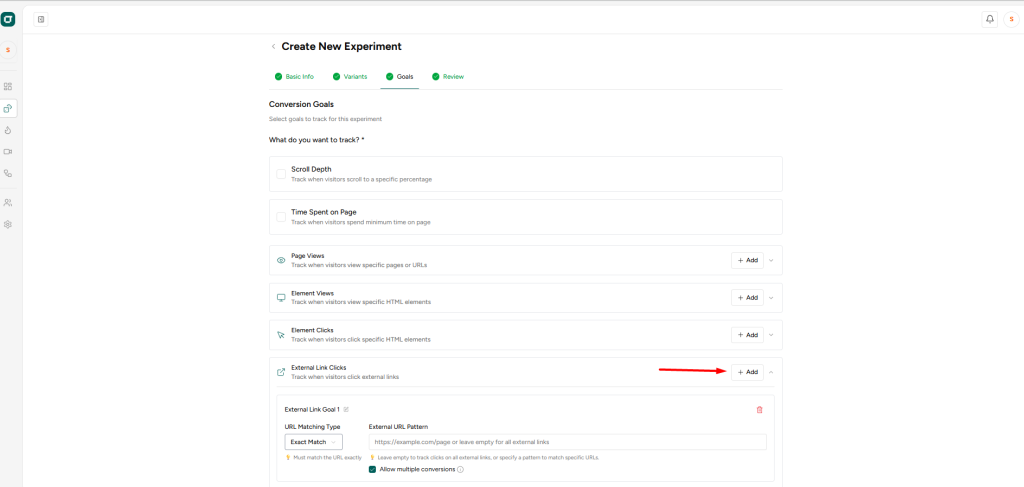The height and width of the screenshot is (487, 1024).
Task: Click the back arrow beside Create New Experiment
Action: (273, 47)
